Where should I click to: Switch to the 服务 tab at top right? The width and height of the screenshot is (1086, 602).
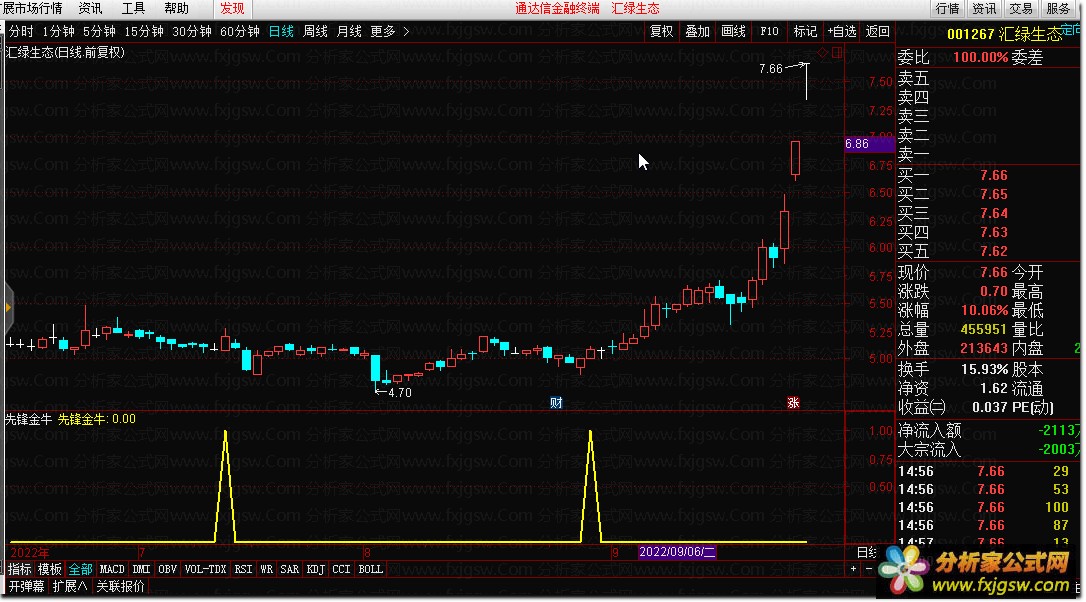(1058, 8)
